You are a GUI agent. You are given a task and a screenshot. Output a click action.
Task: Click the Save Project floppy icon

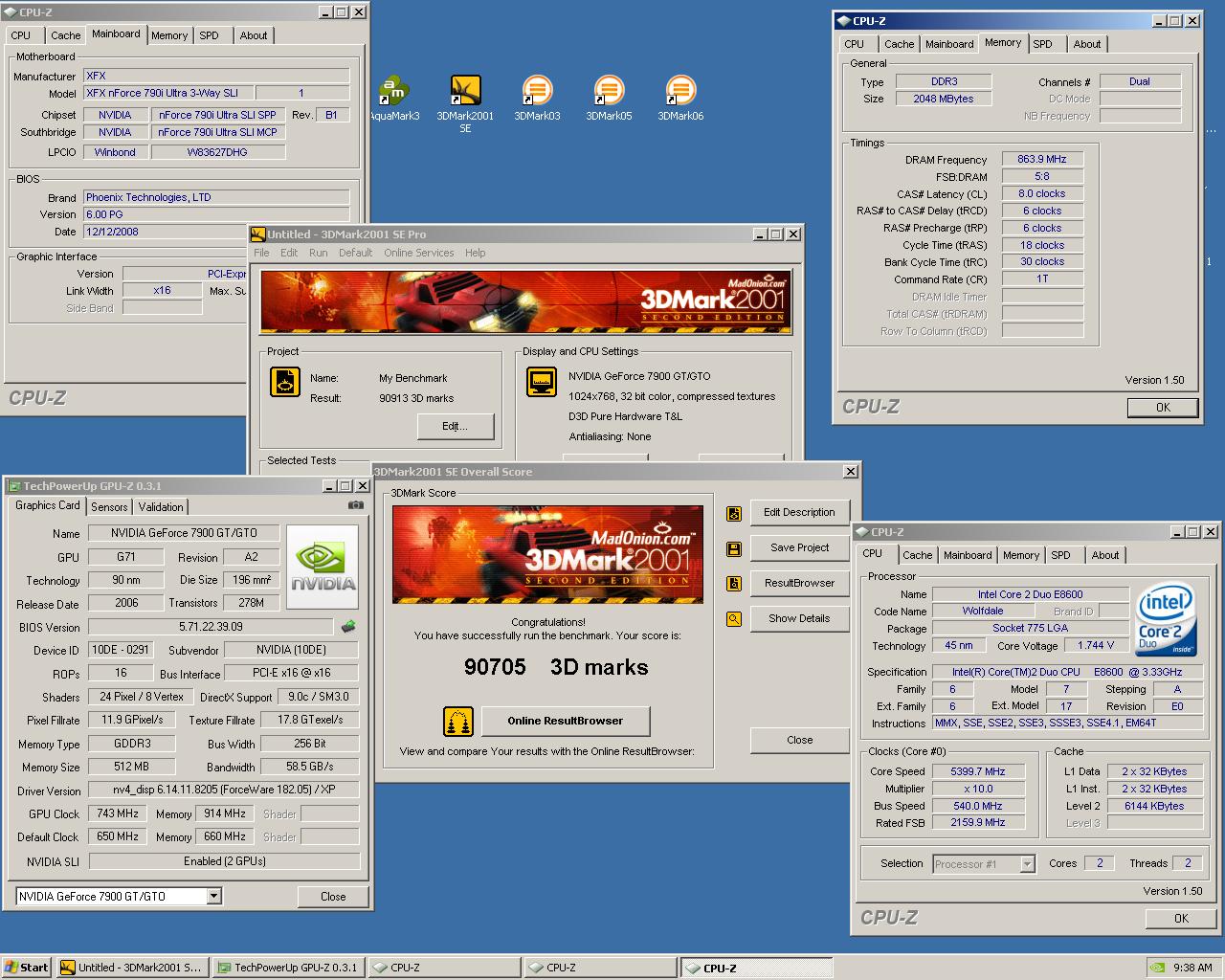734,548
